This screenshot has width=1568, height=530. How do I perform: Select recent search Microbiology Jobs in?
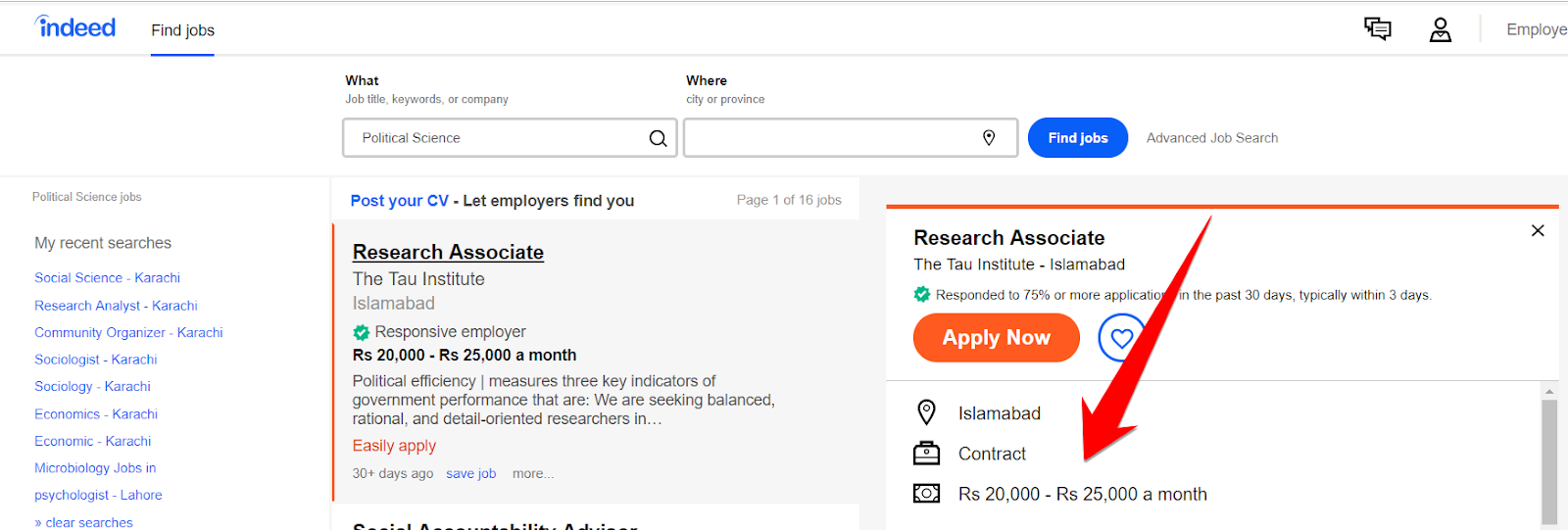coord(95,468)
